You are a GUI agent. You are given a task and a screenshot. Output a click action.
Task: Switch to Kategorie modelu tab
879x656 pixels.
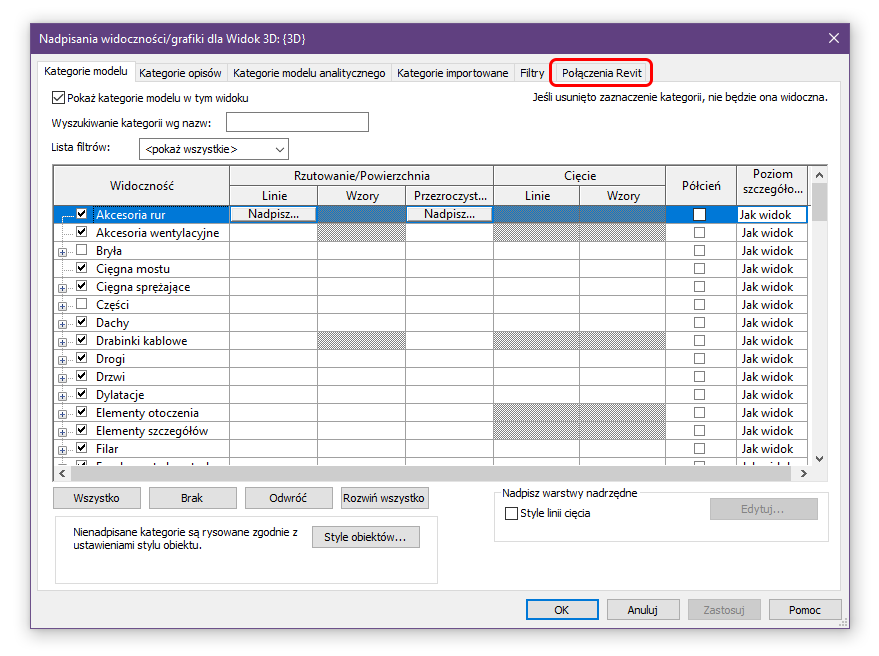pos(86,72)
